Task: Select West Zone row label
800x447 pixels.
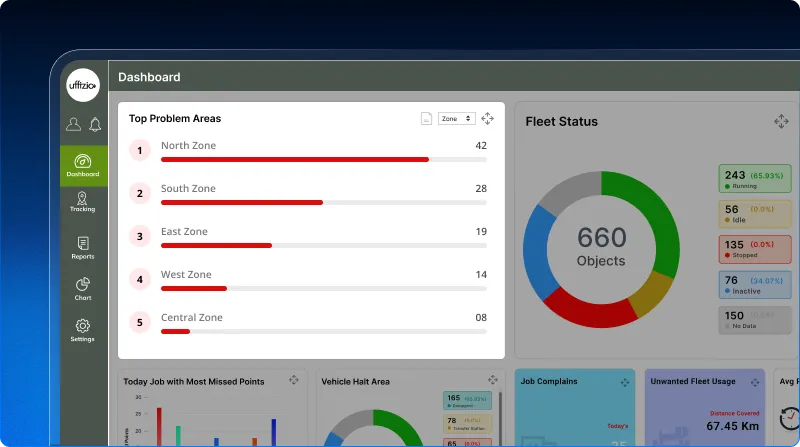Action: [x=186, y=274]
